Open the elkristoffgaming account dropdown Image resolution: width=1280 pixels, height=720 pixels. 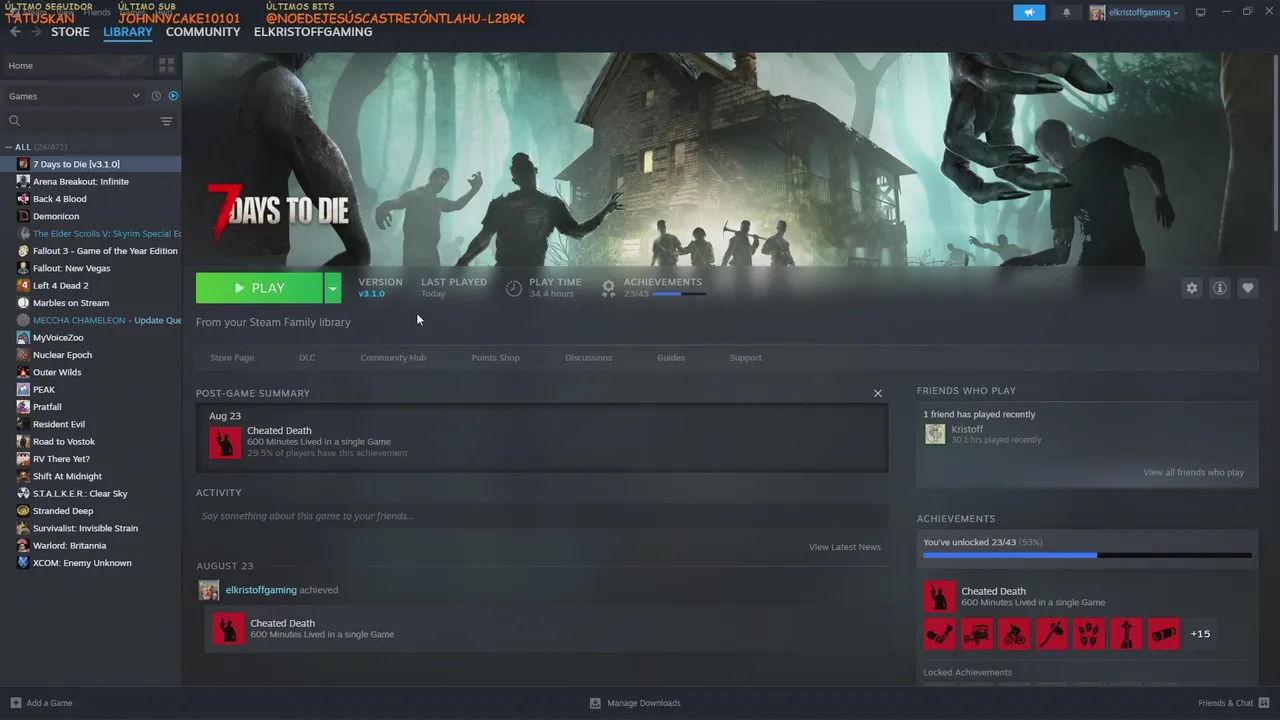(x=1135, y=13)
